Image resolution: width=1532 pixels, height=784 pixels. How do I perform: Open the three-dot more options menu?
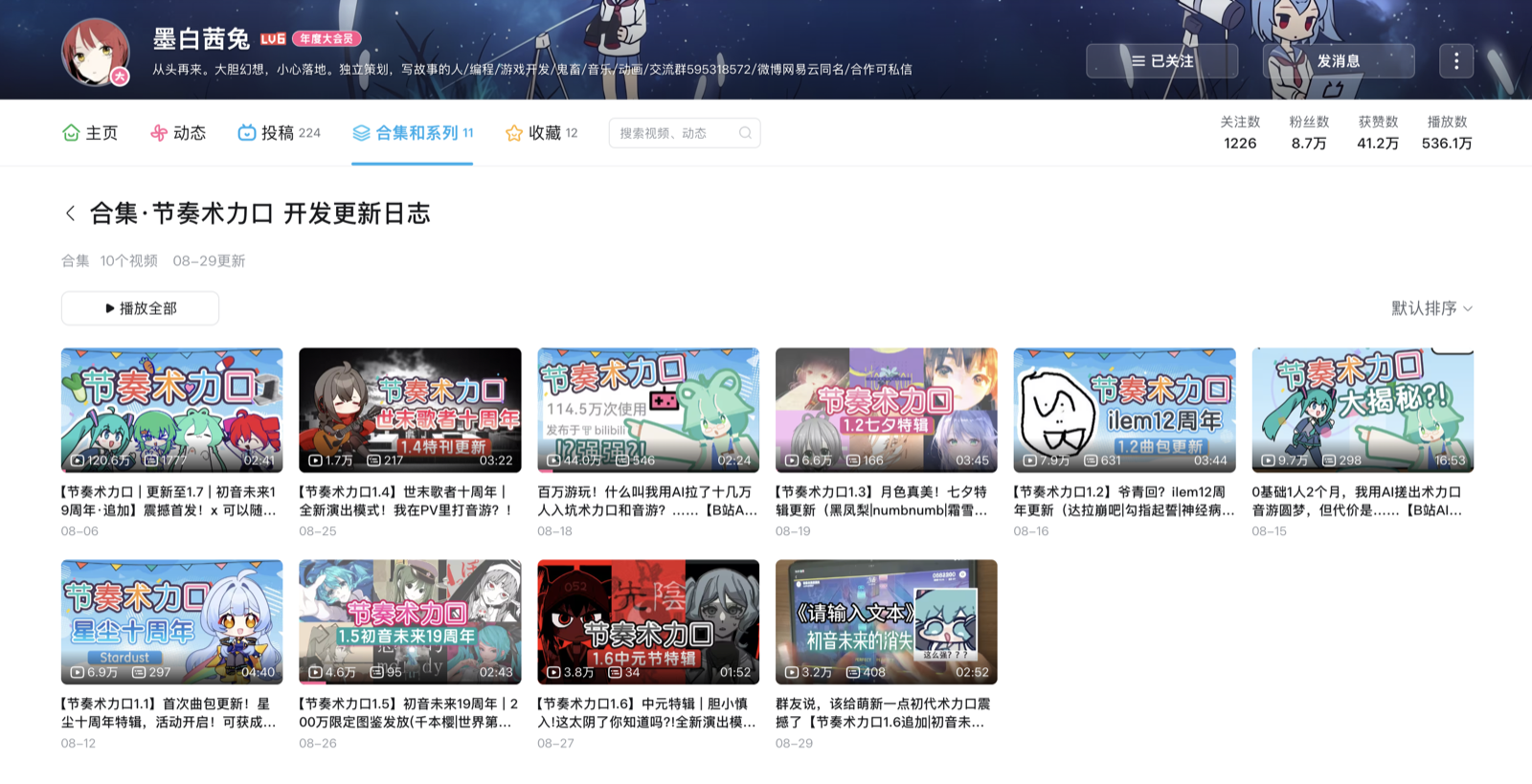(x=1456, y=61)
